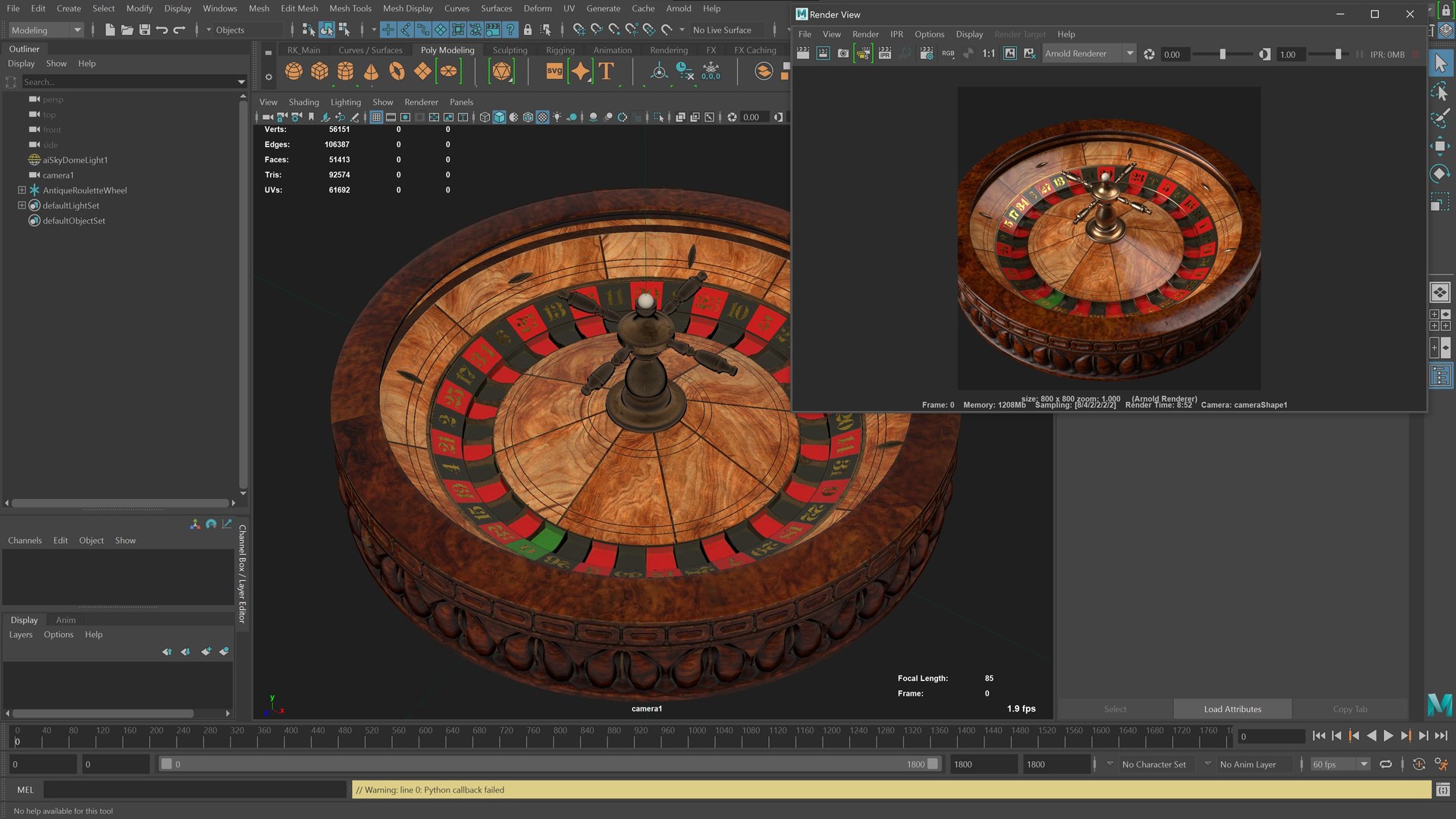Jump to the end of the playback range
1456x819 pixels.
(1442, 736)
